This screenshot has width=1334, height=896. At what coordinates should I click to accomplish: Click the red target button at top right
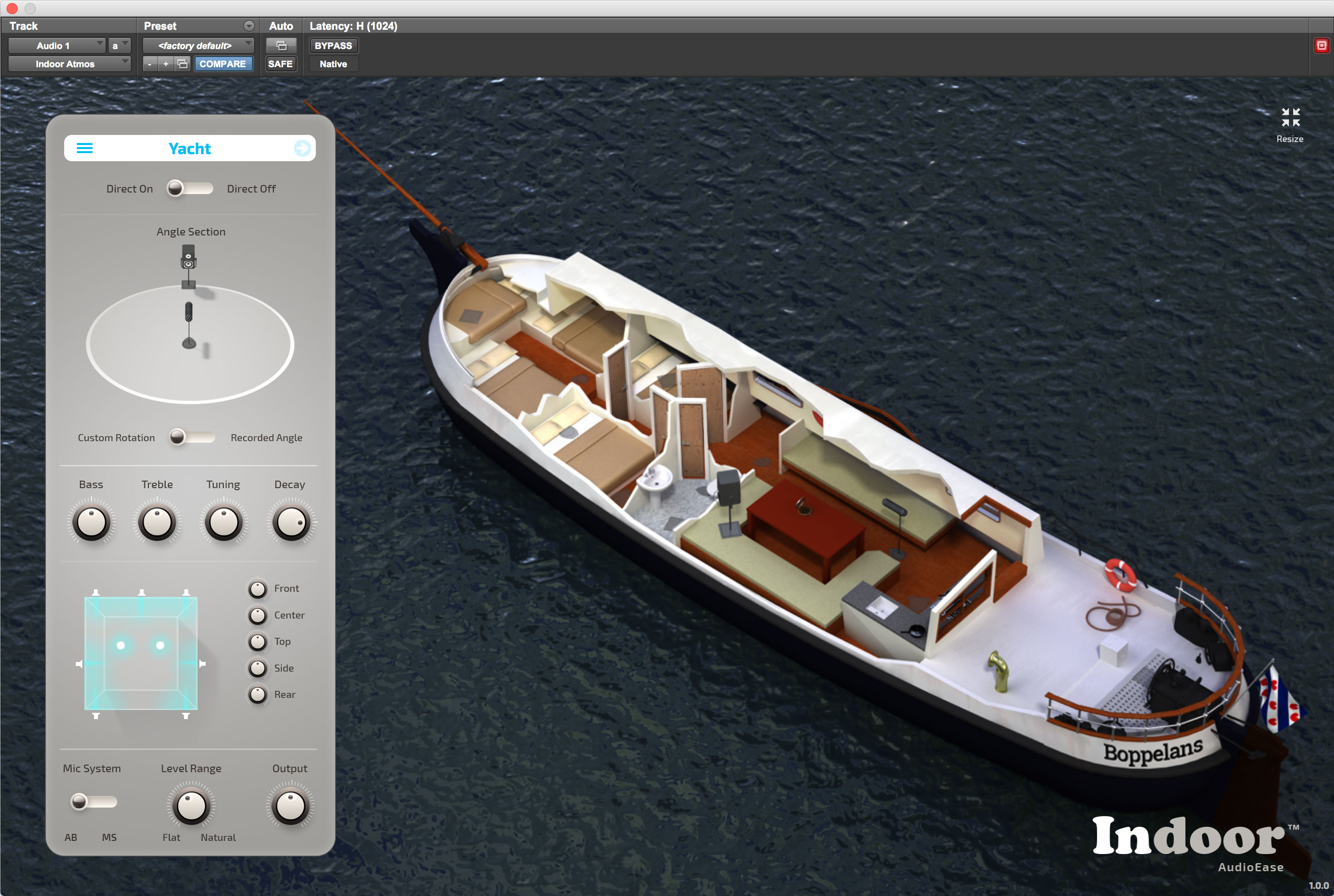tap(1321, 45)
